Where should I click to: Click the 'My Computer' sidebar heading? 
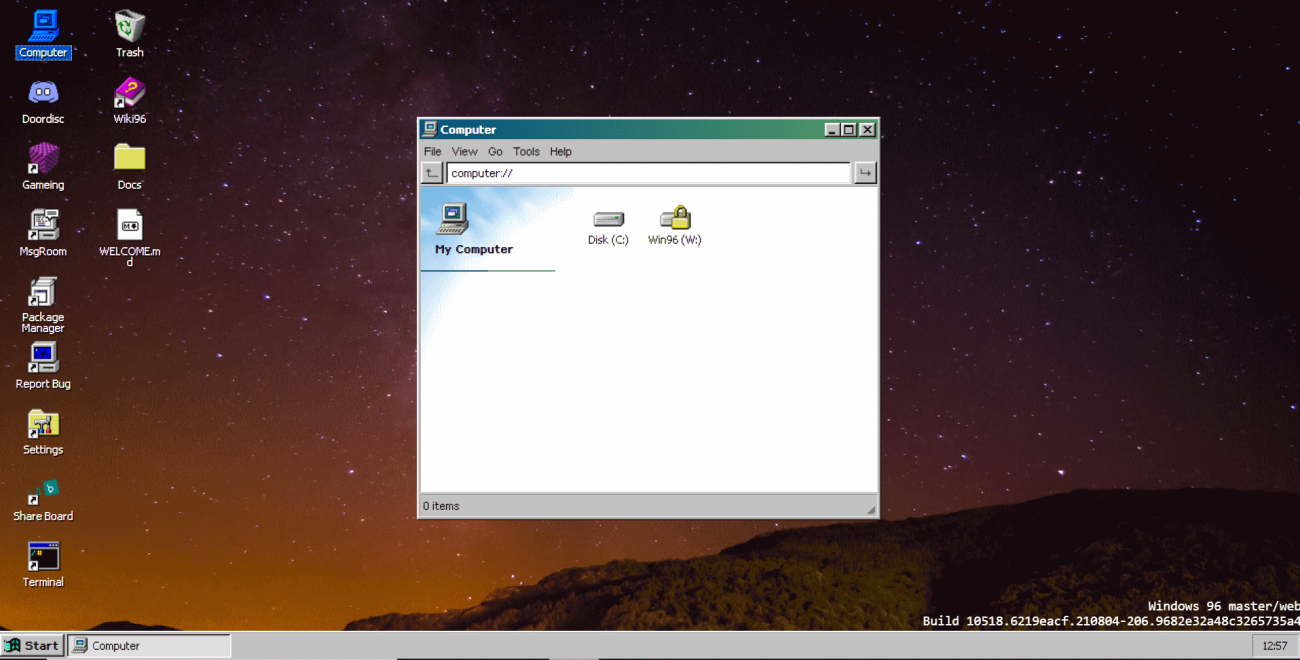click(474, 250)
